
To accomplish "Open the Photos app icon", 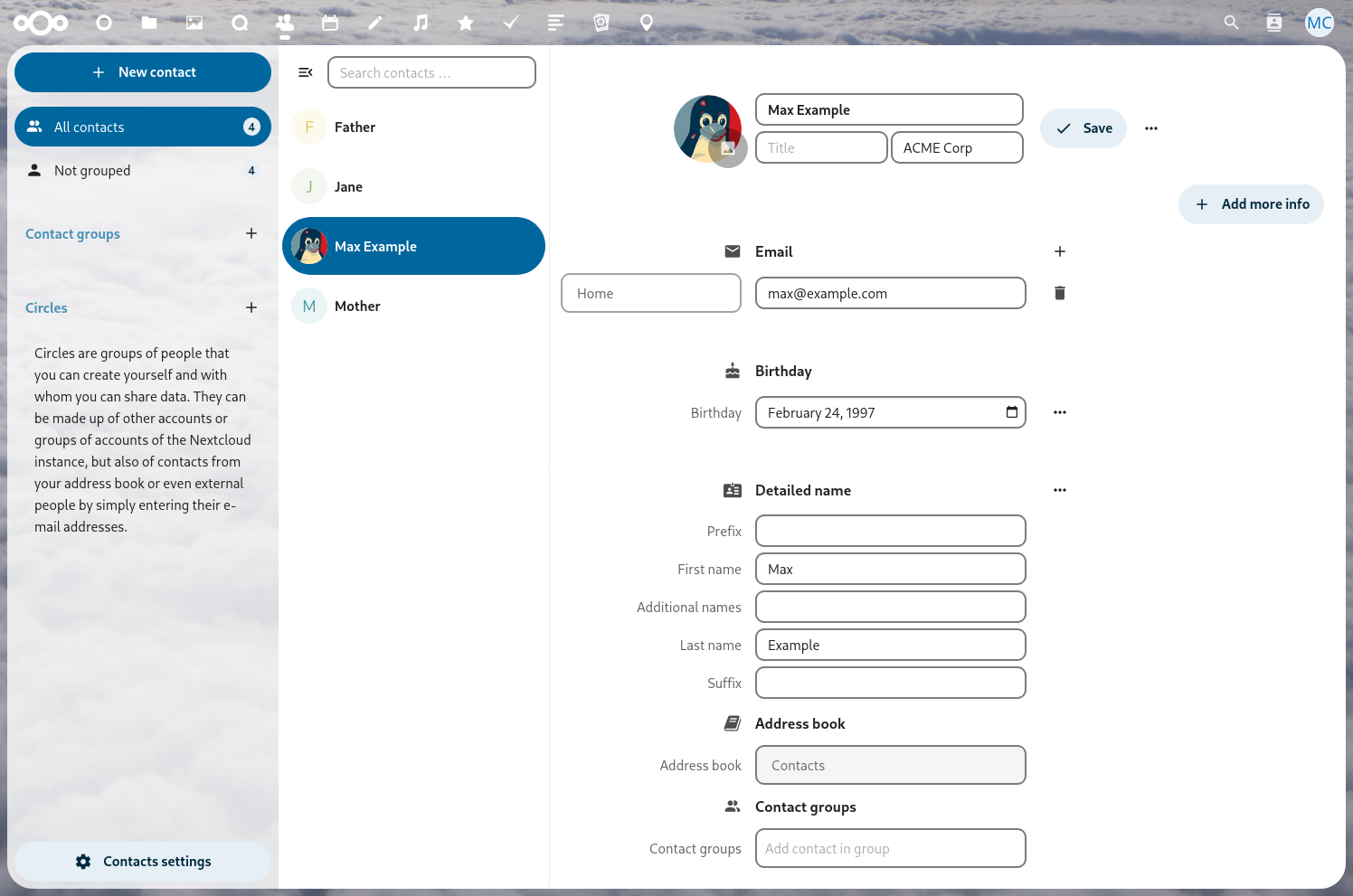I will [x=194, y=23].
